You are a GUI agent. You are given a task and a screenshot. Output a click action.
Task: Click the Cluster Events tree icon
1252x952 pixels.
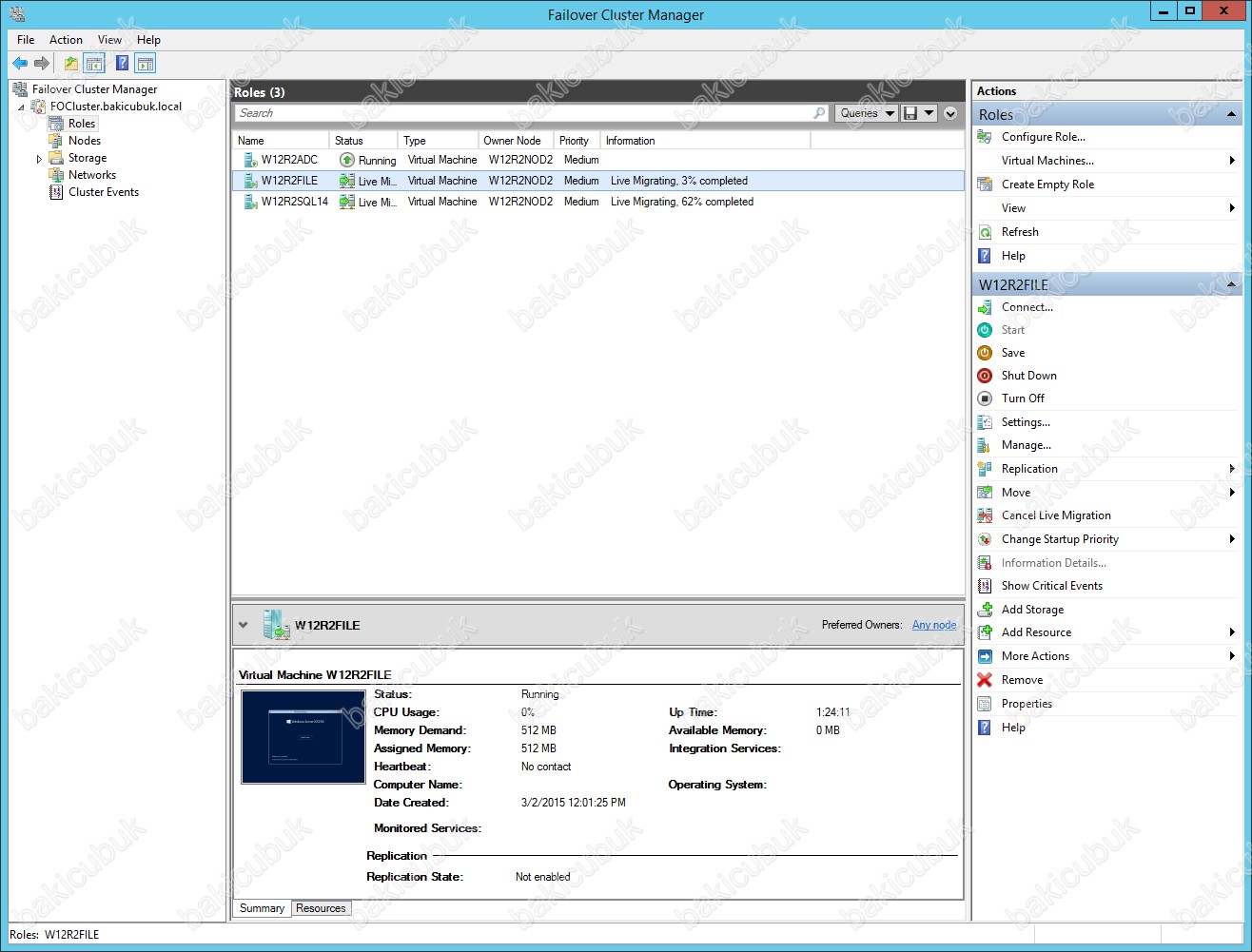[x=56, y=192]
